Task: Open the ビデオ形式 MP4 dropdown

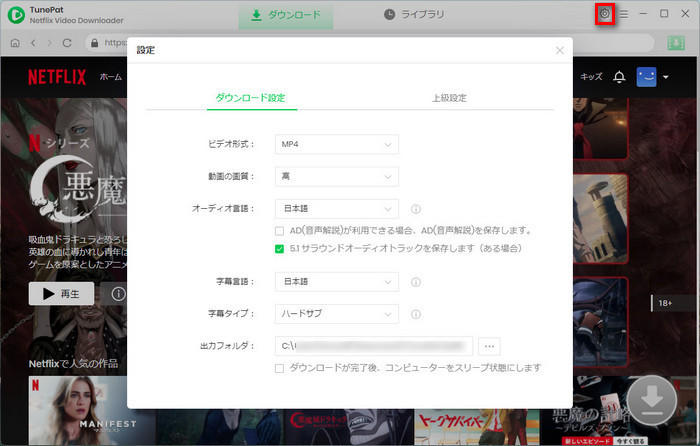Action: (336, 145)
